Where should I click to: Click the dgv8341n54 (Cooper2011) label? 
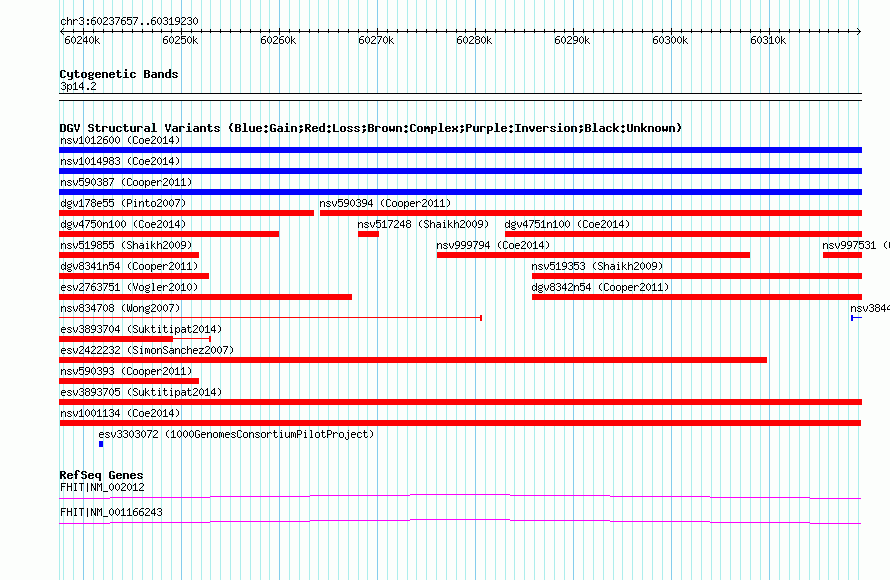click(x=129, y=266)
